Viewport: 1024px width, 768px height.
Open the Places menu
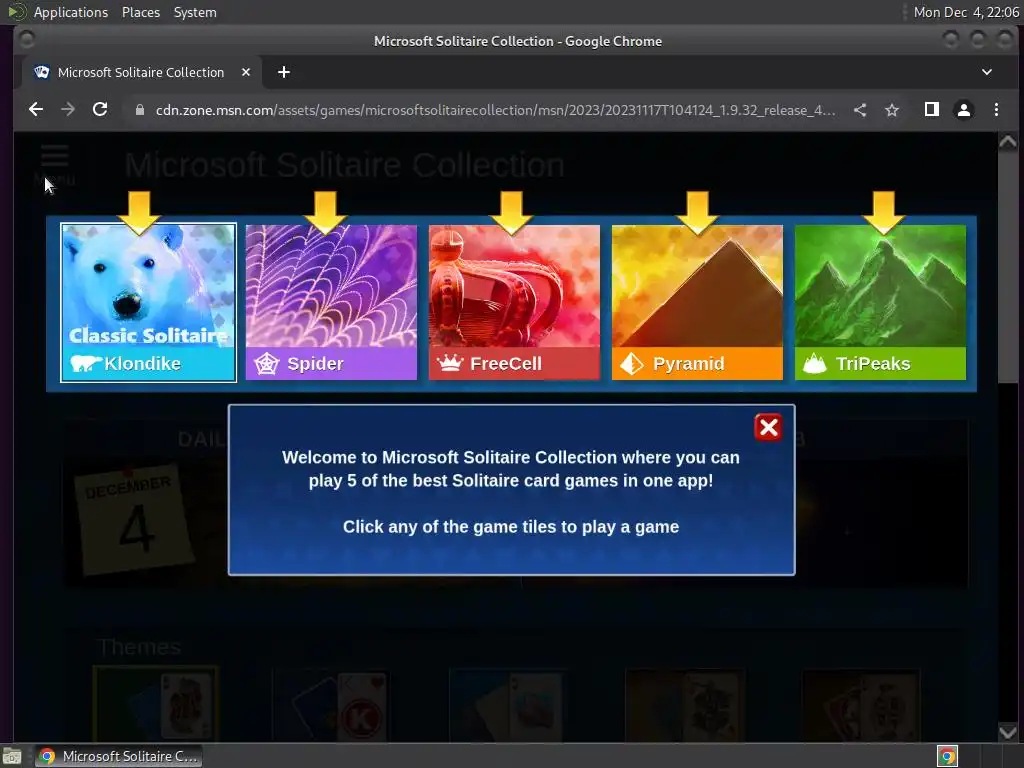coord(141,12)
